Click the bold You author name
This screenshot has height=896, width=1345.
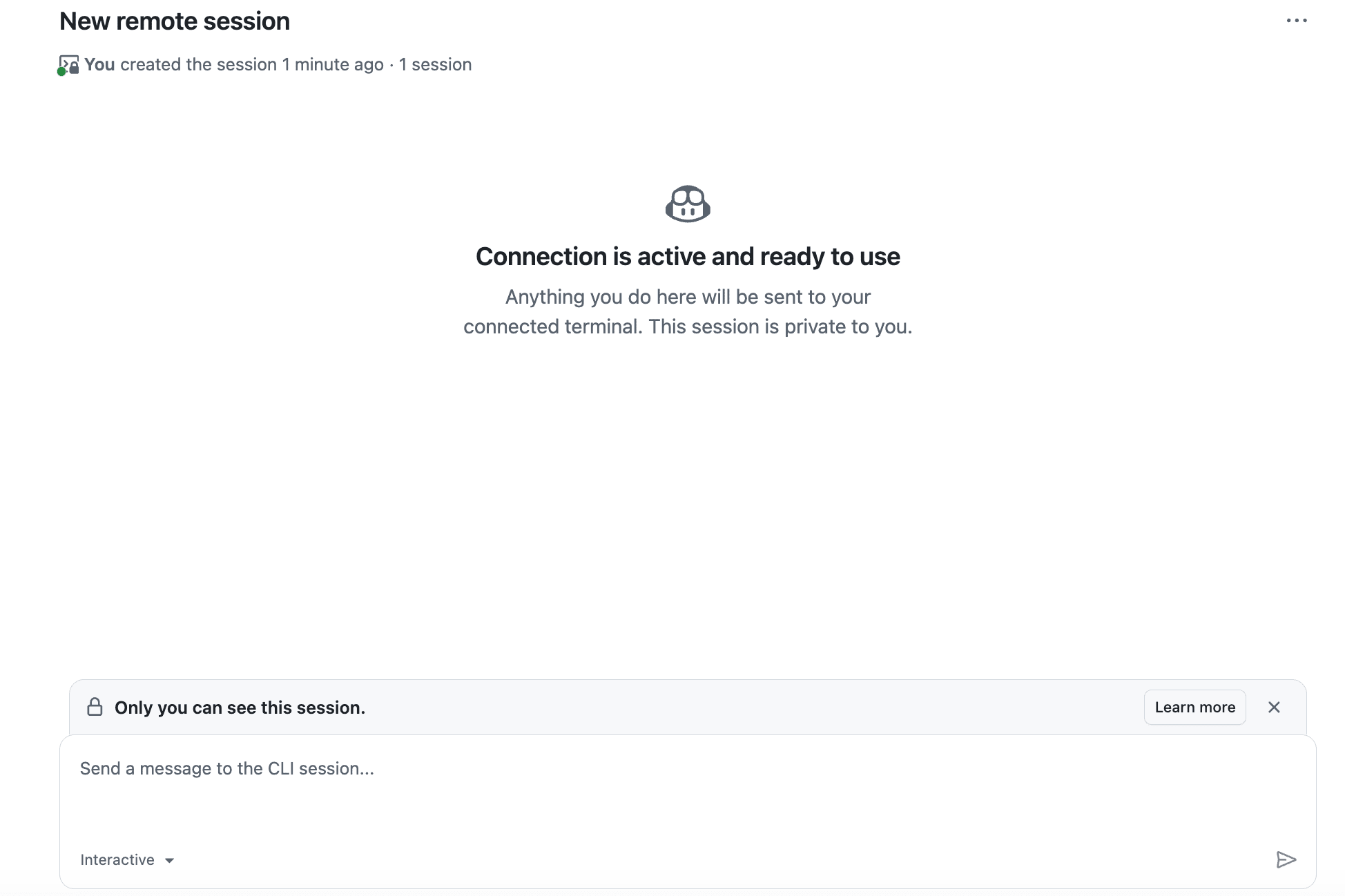[99, 64]
